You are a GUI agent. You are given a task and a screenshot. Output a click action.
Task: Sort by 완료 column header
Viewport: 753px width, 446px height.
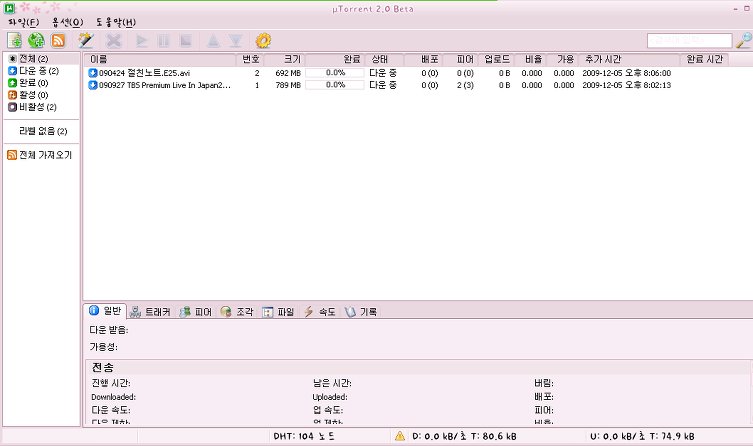point(335,59)
